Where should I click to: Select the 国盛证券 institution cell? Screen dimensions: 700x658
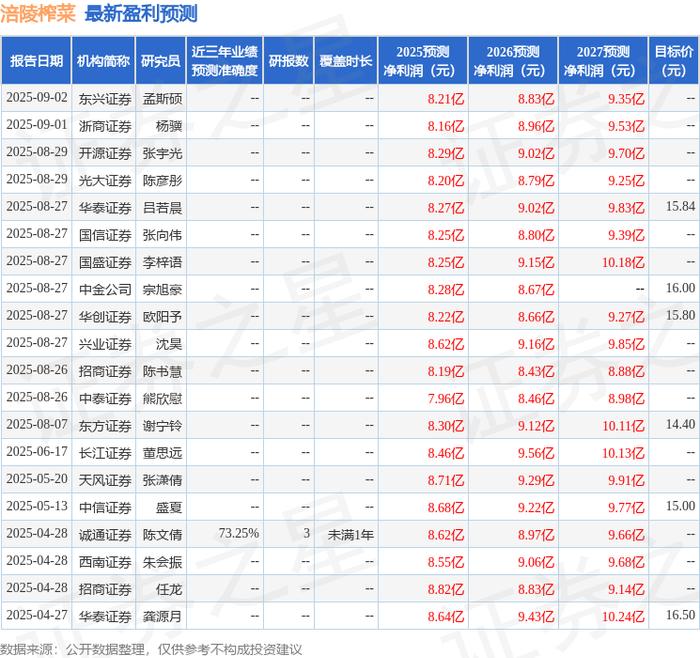coord(105,262)
